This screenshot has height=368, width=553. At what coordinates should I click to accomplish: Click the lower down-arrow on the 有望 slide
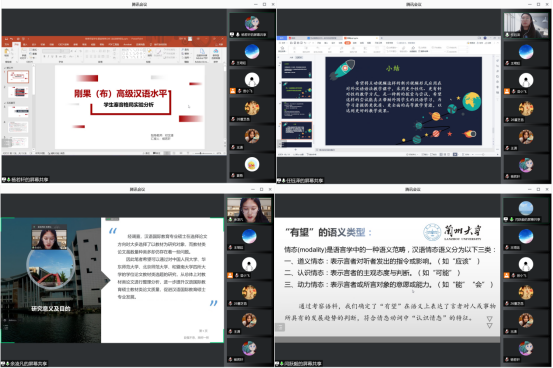coord(490,326)
